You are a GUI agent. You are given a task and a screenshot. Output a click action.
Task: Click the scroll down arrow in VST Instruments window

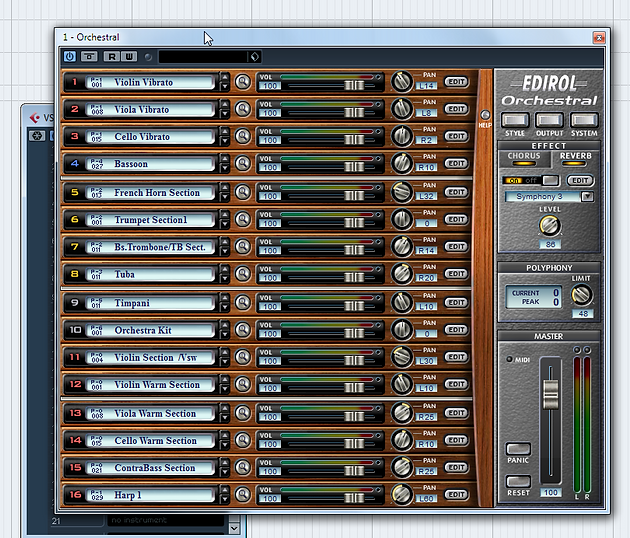tap(234, 528)
